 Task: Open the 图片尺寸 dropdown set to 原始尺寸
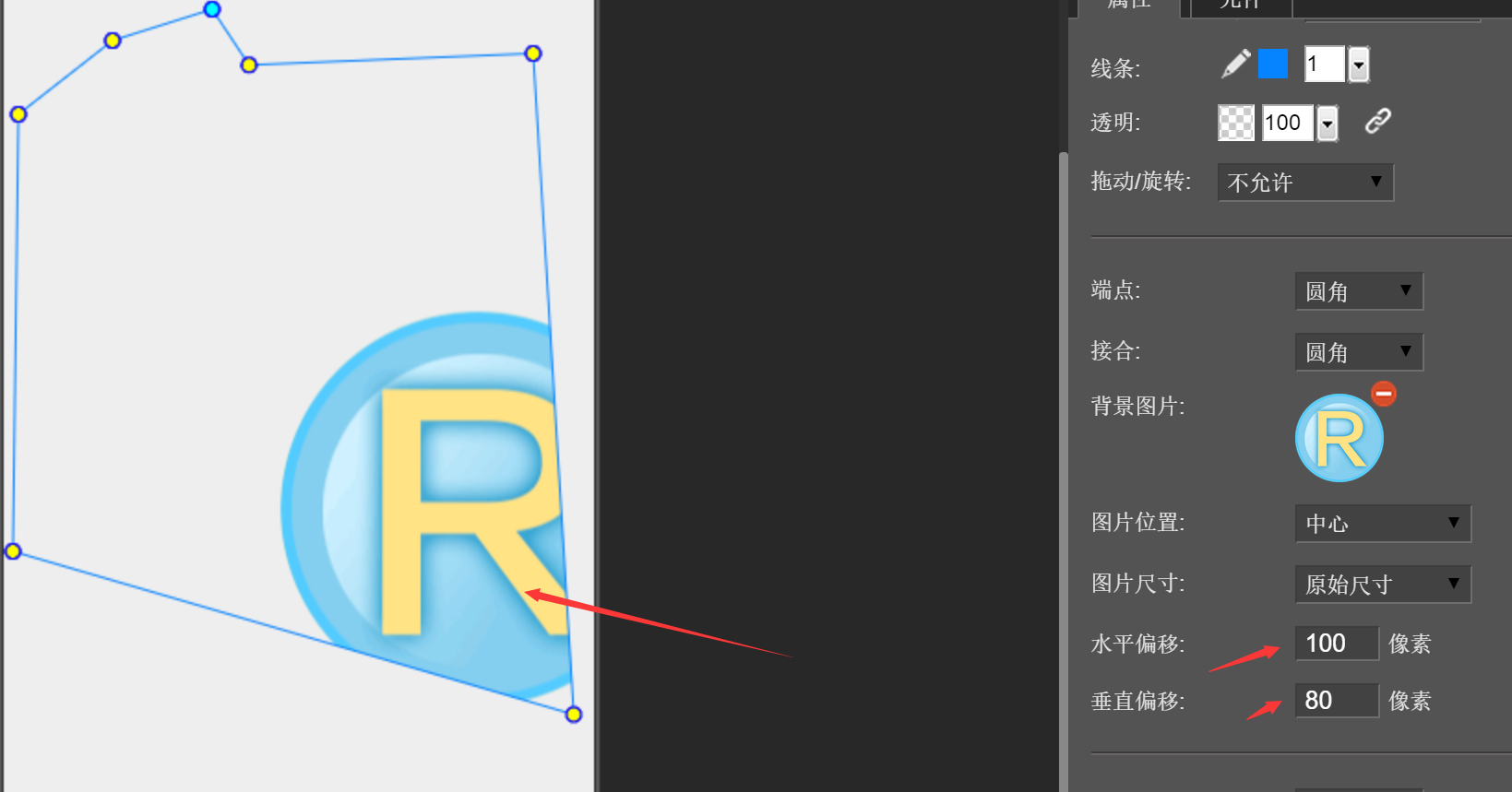[x=1382, y=585]
